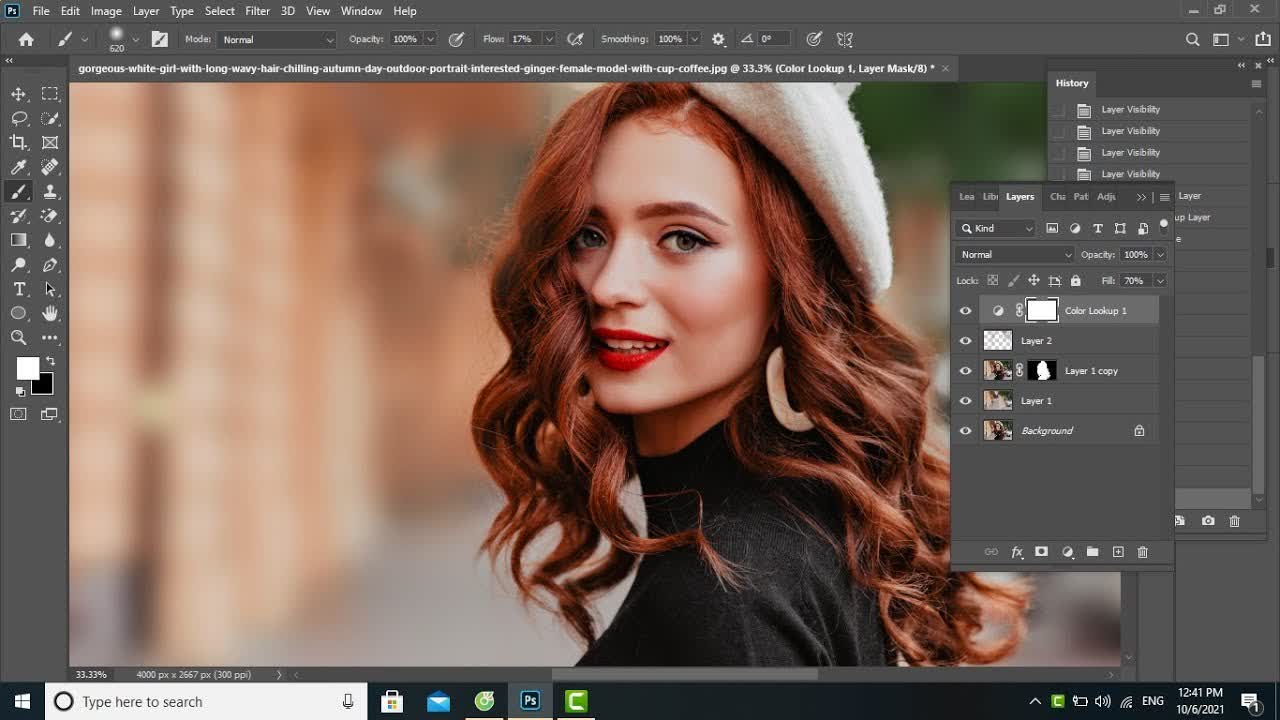Select the Hand tool
The image size is (1280, 720).
[50, 313]
